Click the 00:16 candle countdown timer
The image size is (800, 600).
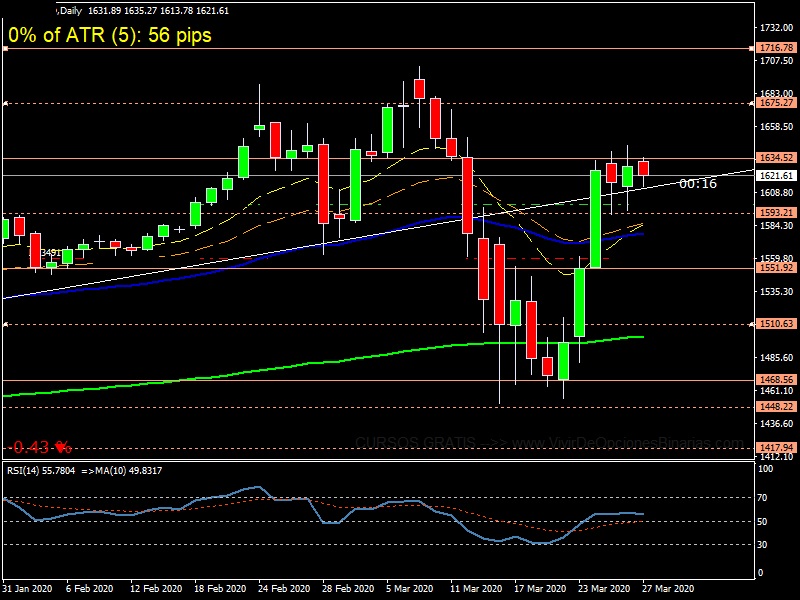pos(697,184)
